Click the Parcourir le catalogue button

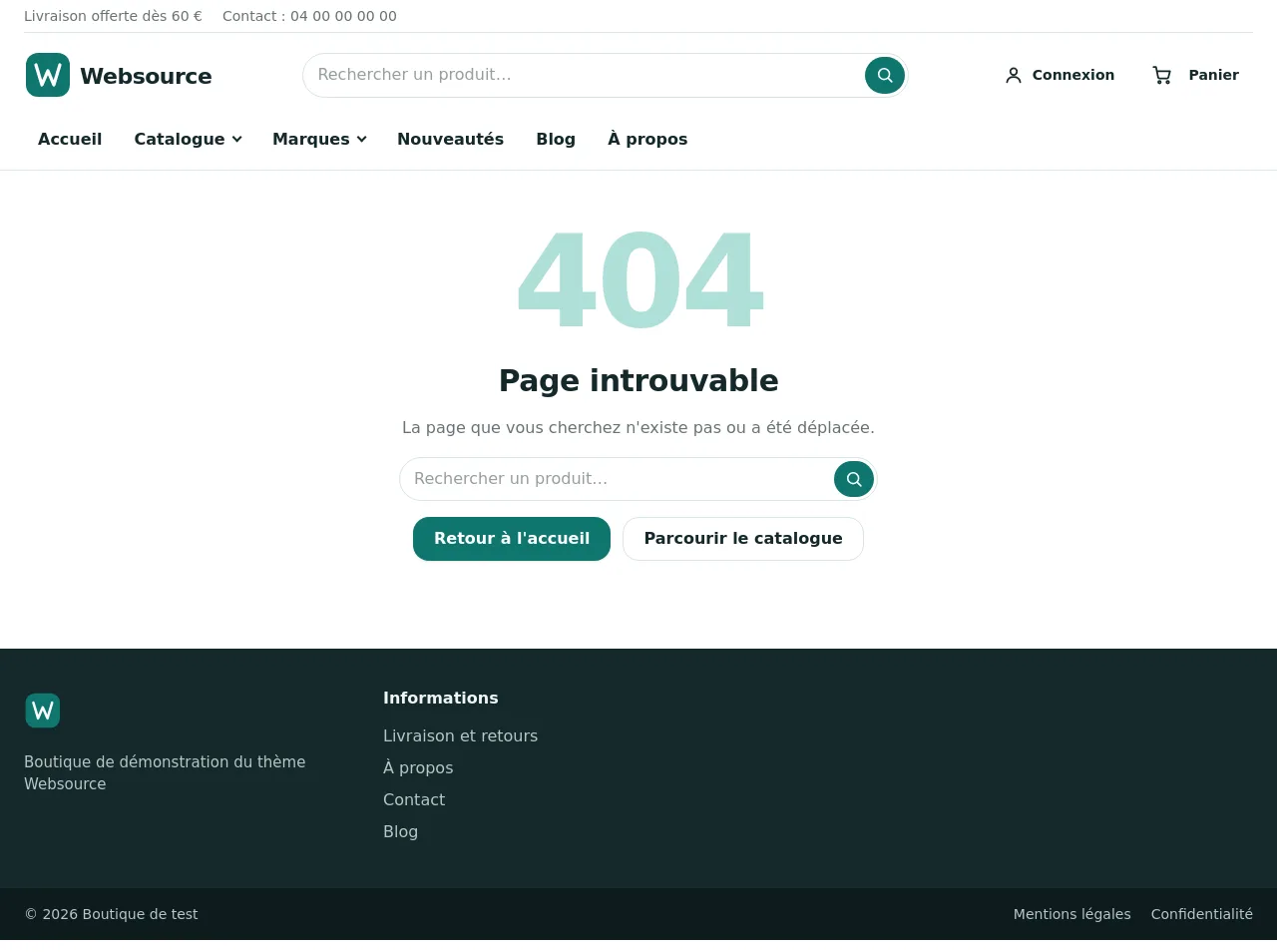743,539
